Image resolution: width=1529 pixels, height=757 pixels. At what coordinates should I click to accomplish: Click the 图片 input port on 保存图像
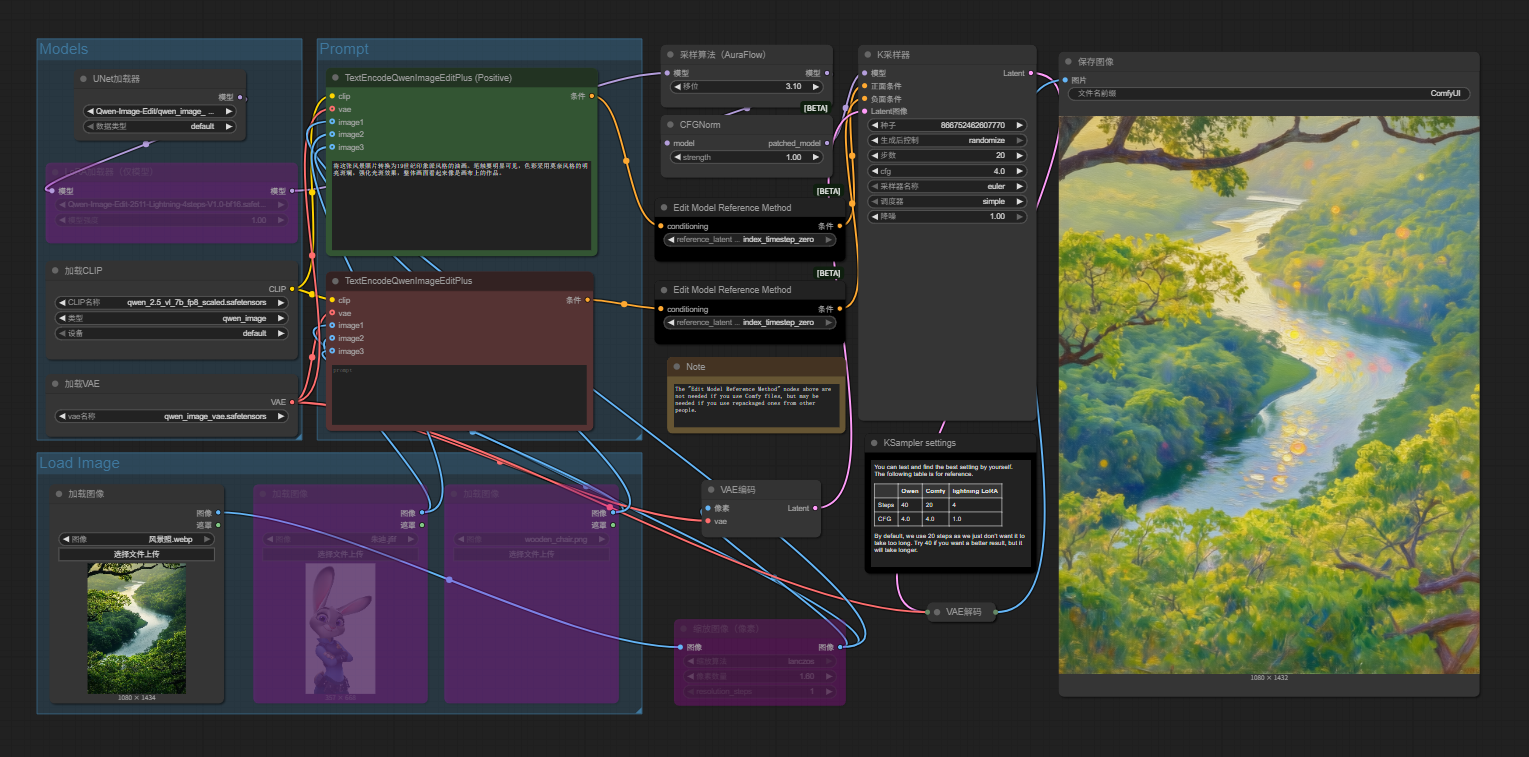point(1065,80)
